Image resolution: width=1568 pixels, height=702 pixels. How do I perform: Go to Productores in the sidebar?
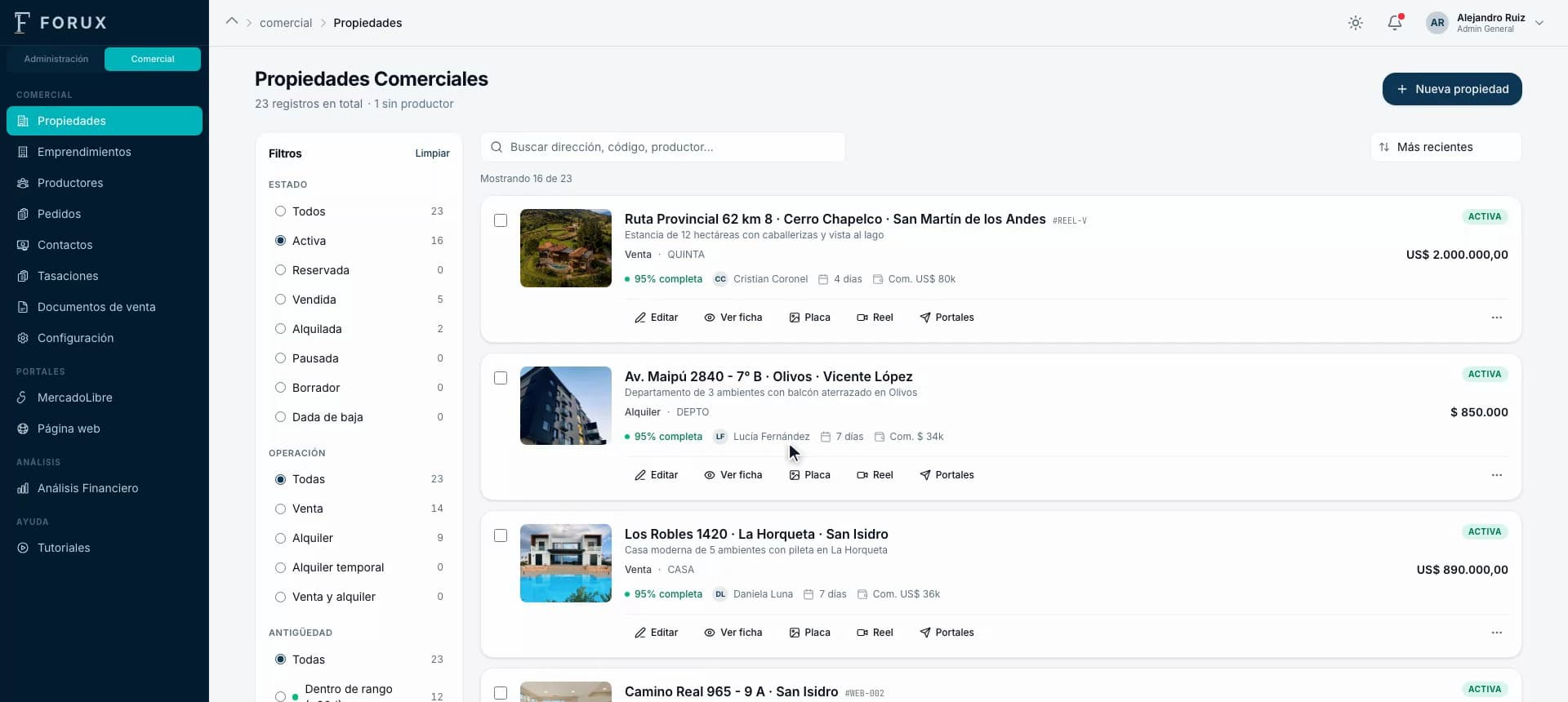(x=105, y=183)
